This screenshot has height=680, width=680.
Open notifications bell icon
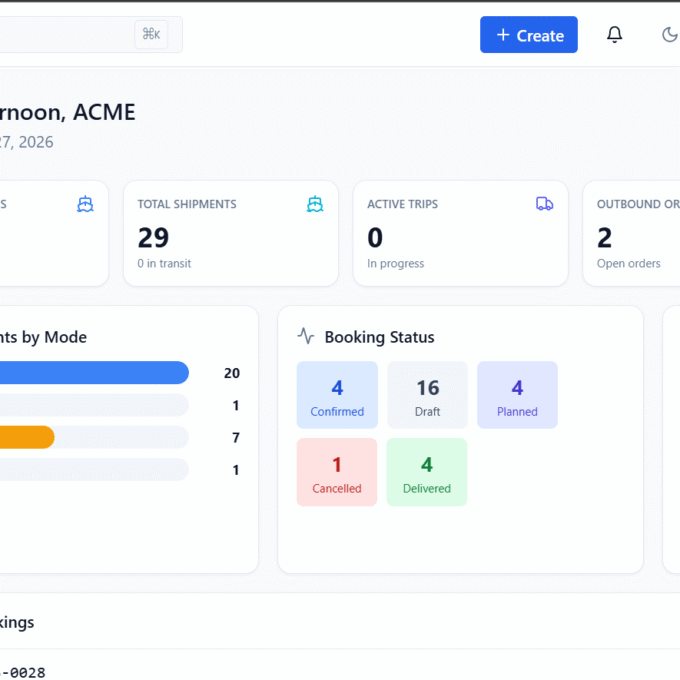click(x=614, y=35)
